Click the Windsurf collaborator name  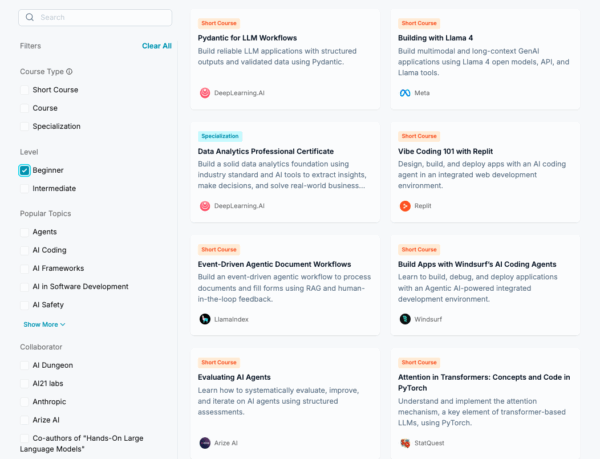428,319
